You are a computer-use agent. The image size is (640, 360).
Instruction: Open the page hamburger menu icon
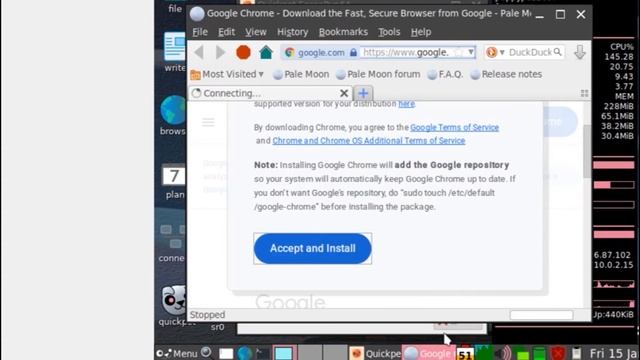coord(208,122)
